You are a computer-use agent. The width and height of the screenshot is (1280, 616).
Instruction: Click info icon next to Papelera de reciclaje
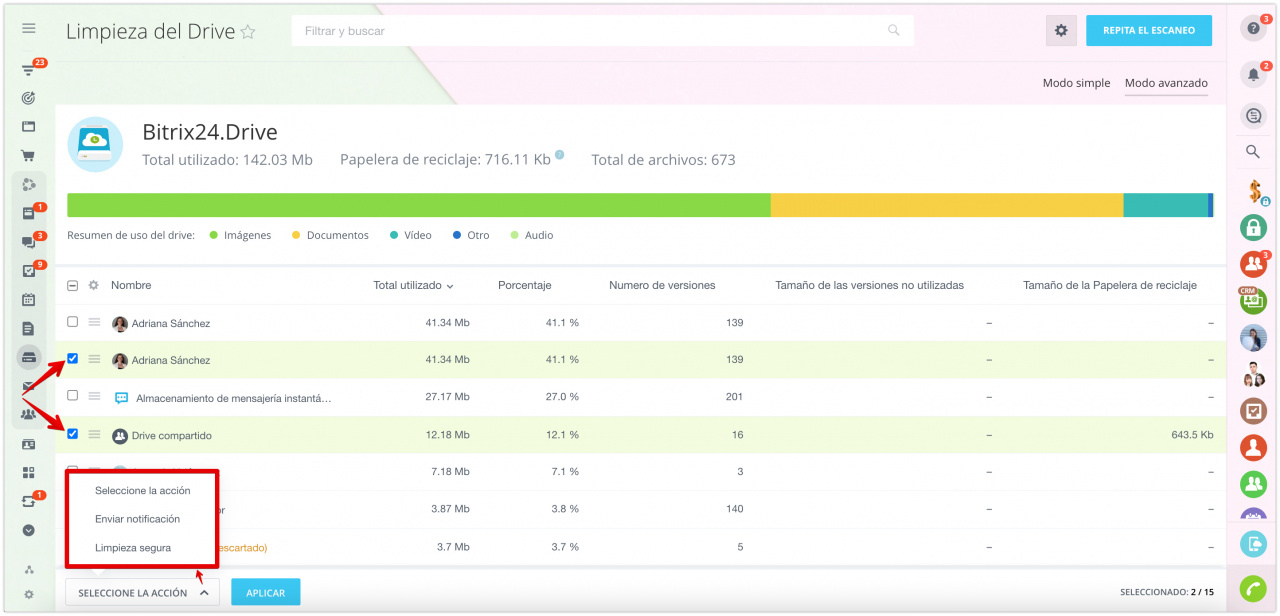(x=560, y=155)
